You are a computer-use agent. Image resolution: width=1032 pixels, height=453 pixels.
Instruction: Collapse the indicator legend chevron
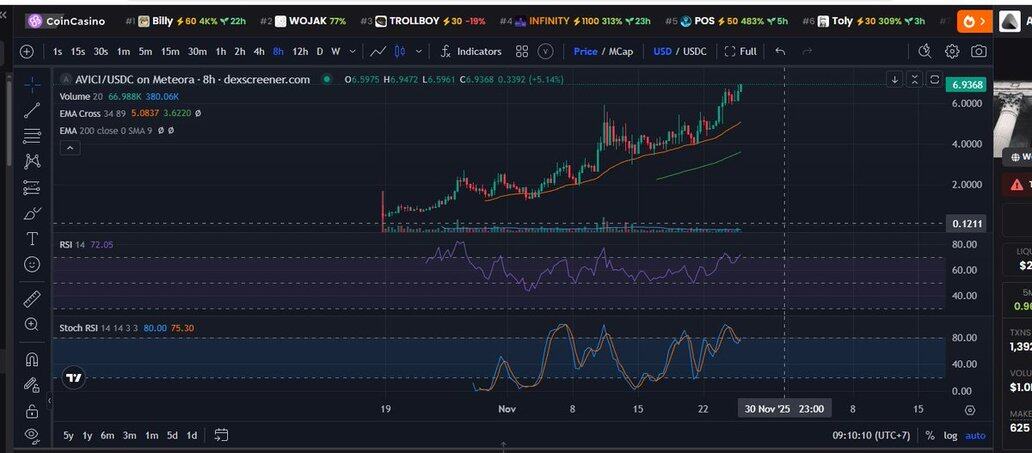(69, 148)
